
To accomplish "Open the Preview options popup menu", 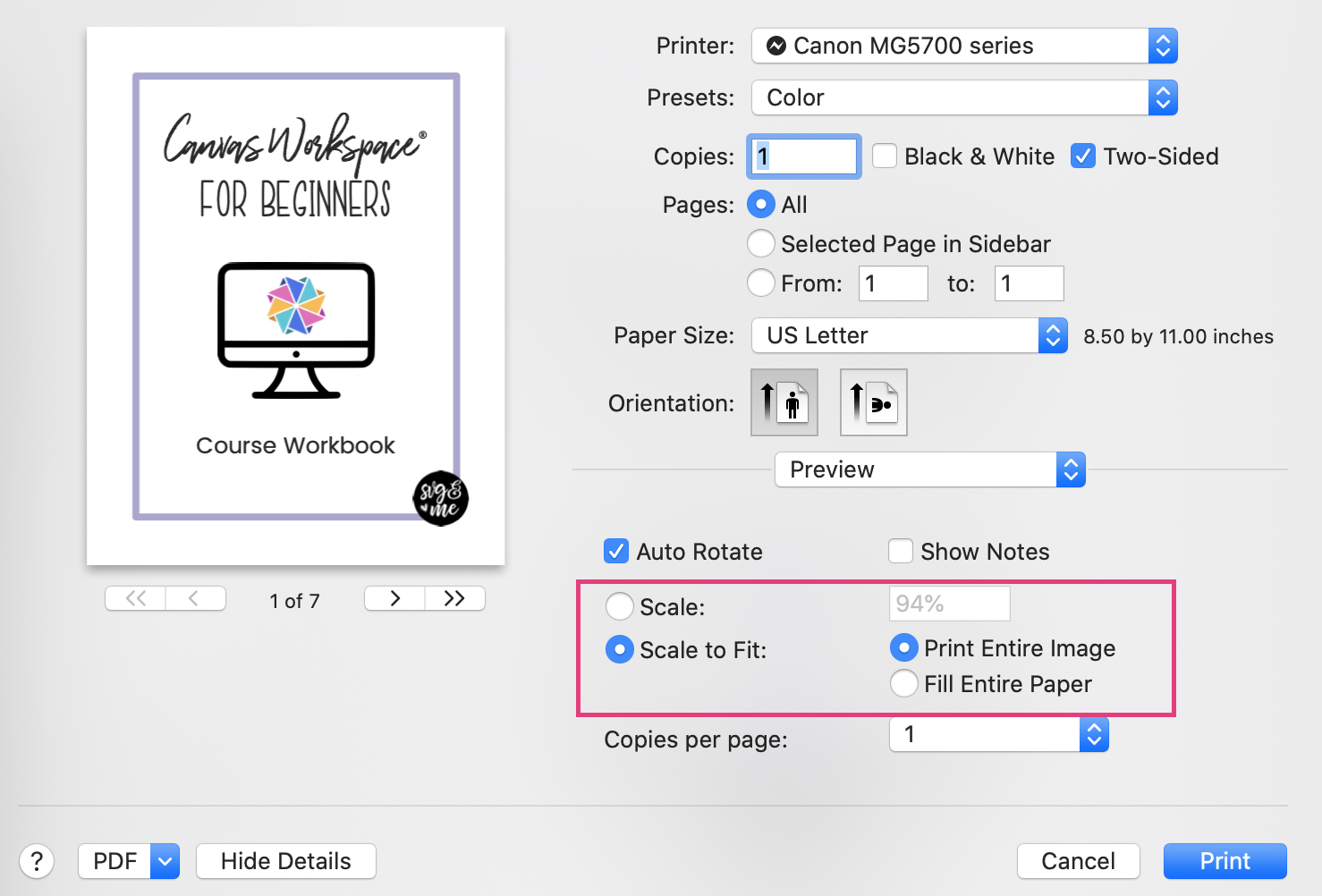I will tap(930, 469).
